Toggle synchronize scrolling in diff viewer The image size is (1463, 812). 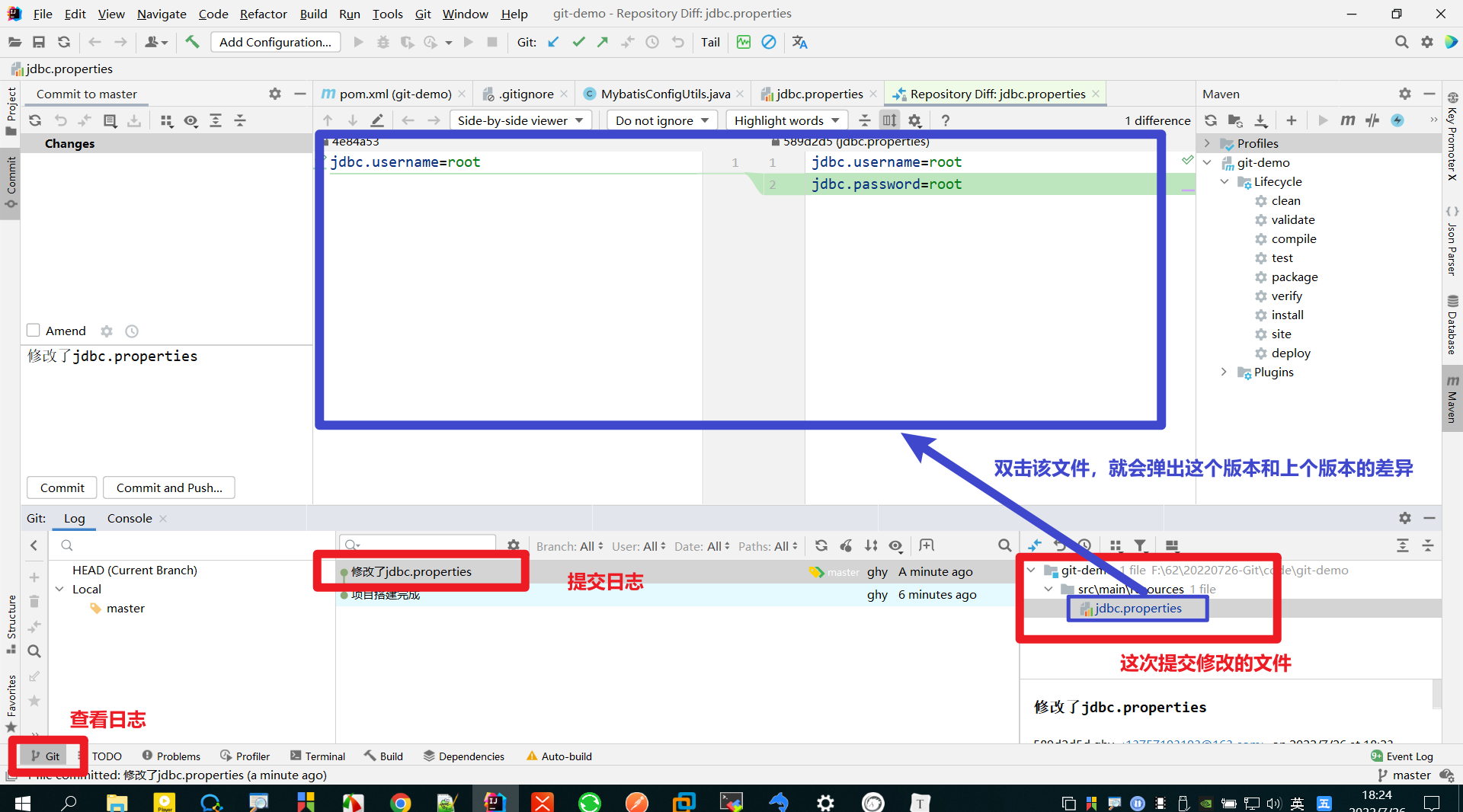pyautogui.click(x=889, y=121)
